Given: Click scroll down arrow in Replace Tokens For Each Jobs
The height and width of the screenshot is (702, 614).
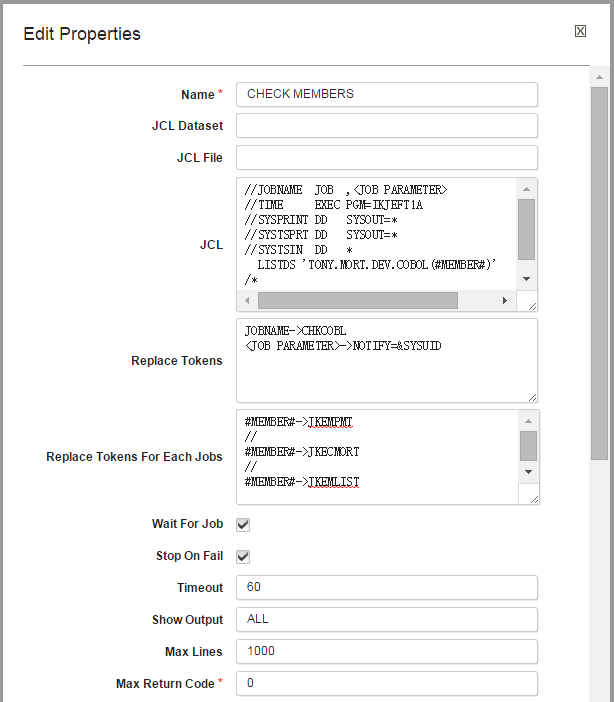Looking at the screenshot, I should point(528,471).
